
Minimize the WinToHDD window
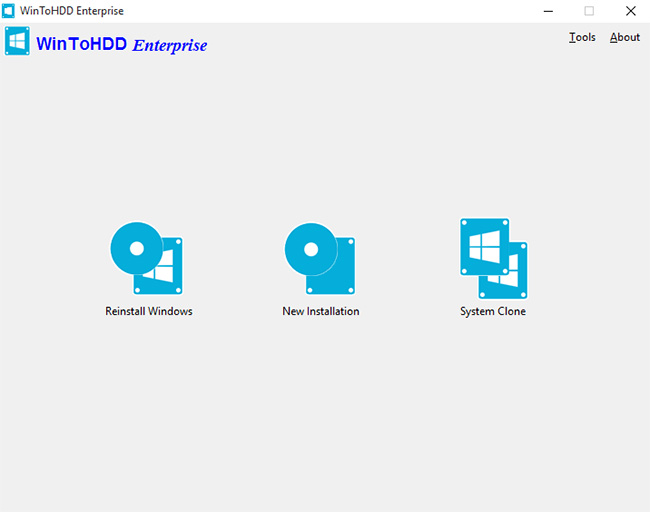(548, 11)
